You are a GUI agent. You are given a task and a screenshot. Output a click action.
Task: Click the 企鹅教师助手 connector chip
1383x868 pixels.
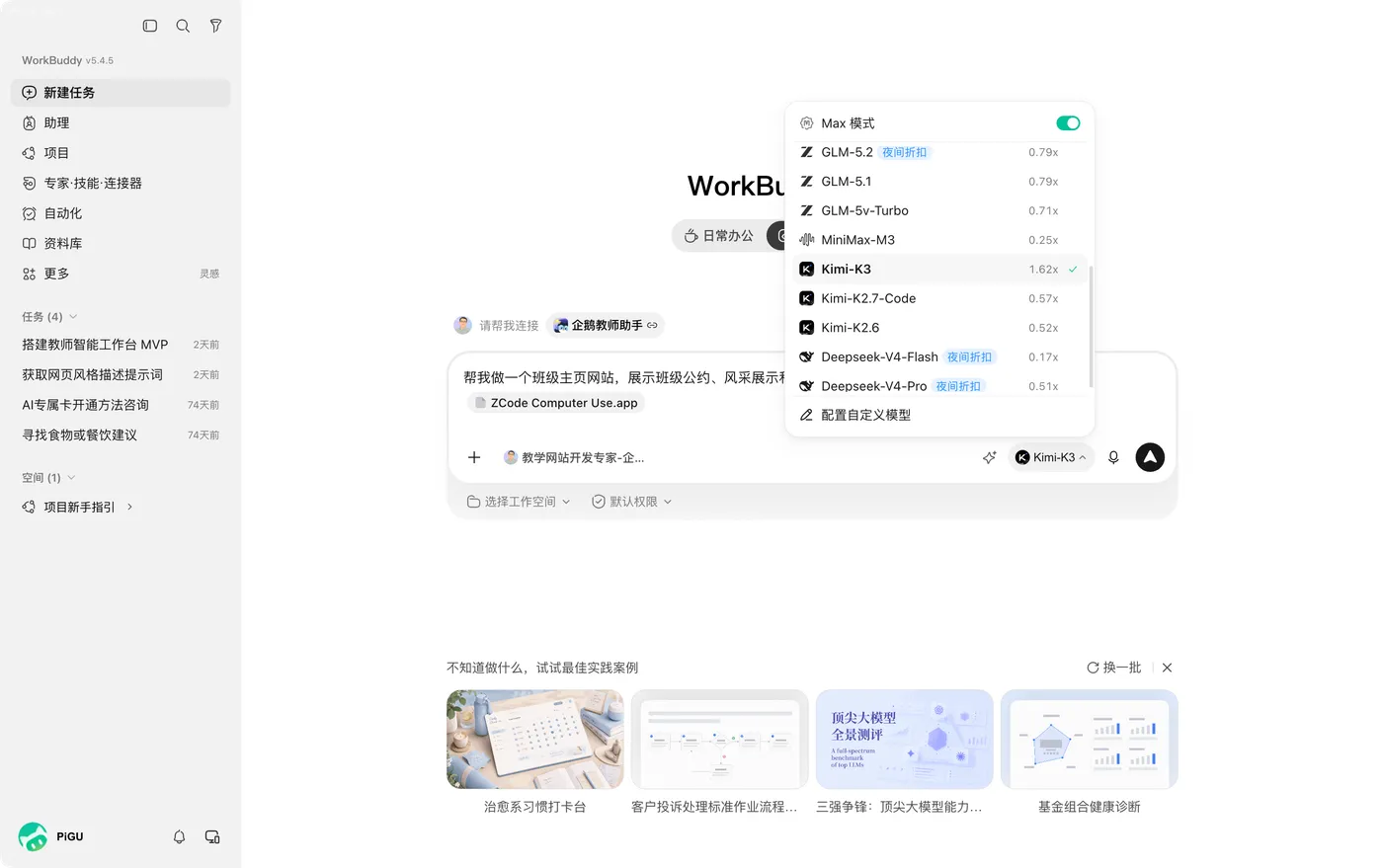point(606,325)
